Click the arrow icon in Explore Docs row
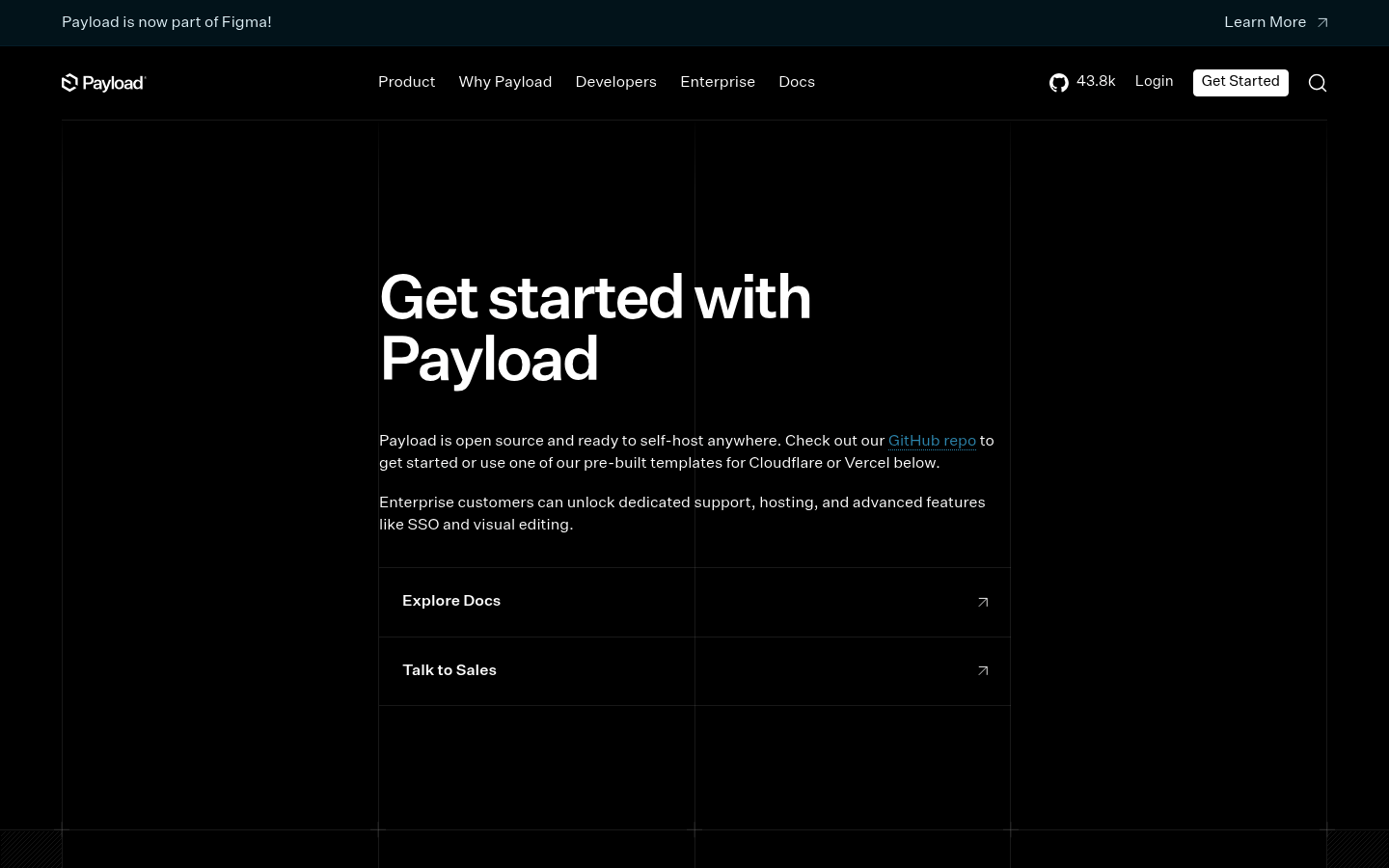Screen dimensions: 1389x868 point(983,602)
